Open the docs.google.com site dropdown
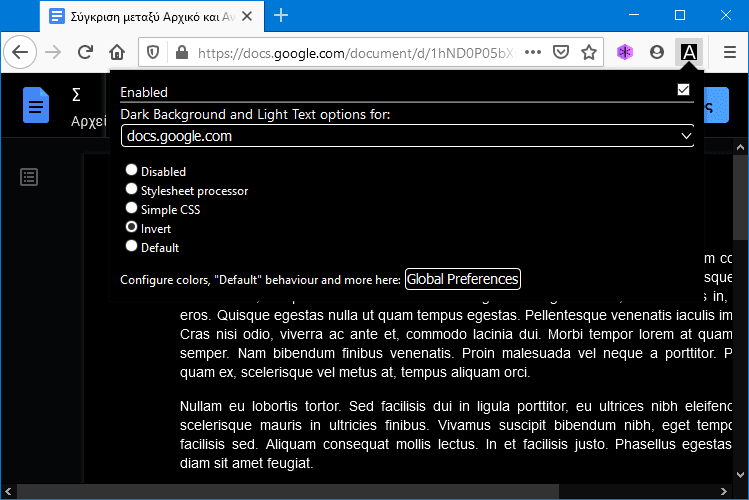749x500 pixels. 407,136
